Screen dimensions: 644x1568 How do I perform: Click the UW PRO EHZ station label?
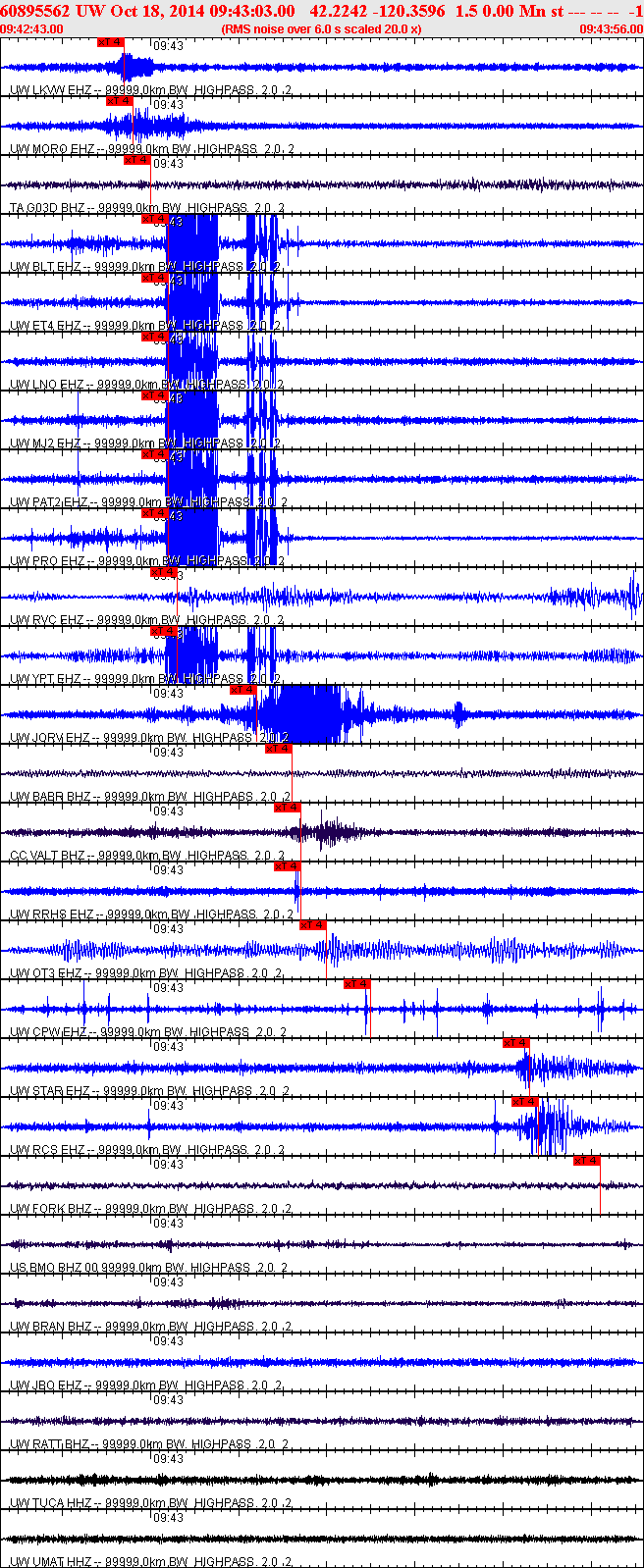click(x=47, y=561)
